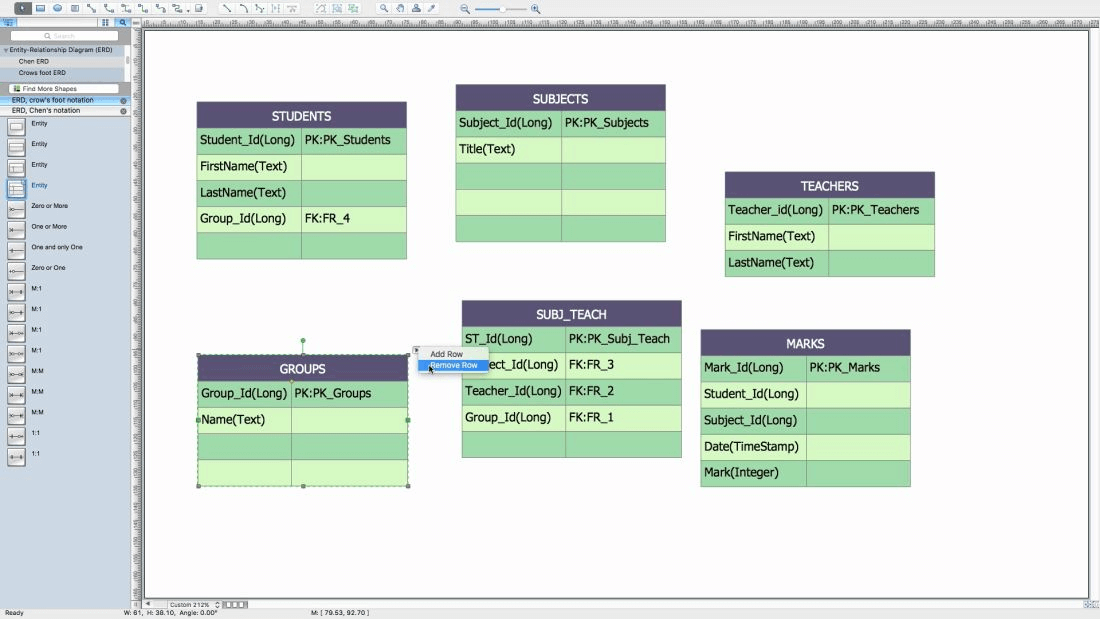The width and height of the screenshot is (1100, 619).
Task: Select Chen ERD in library tree
Action: 34,62
